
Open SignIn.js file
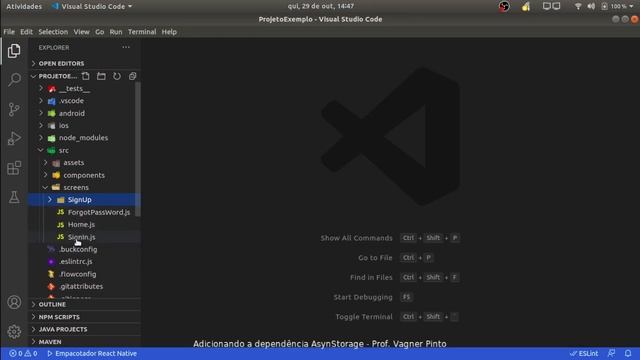(x=84, y=237)
